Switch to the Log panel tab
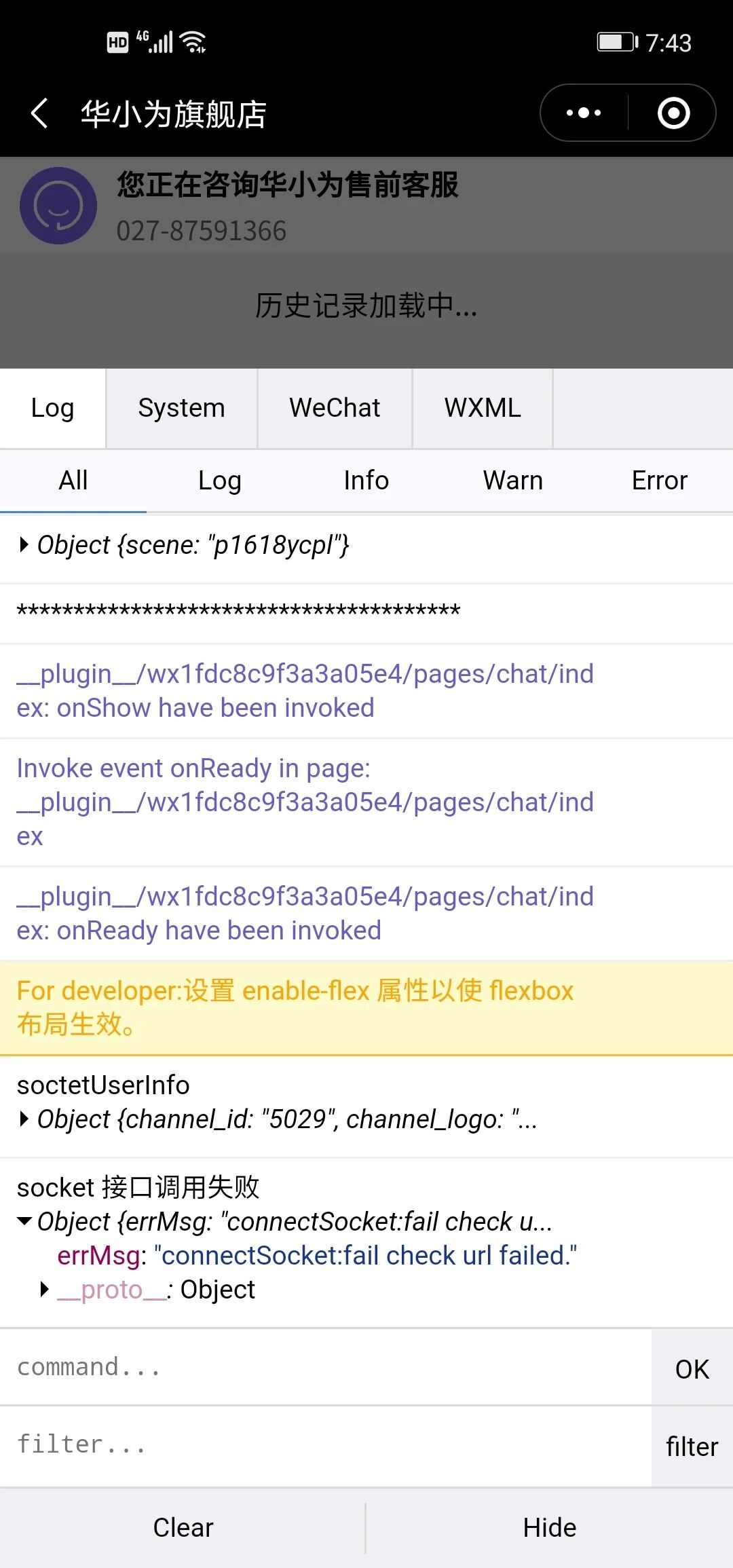733x1568 pixels. pyautogui.click(x=53, y=408)
